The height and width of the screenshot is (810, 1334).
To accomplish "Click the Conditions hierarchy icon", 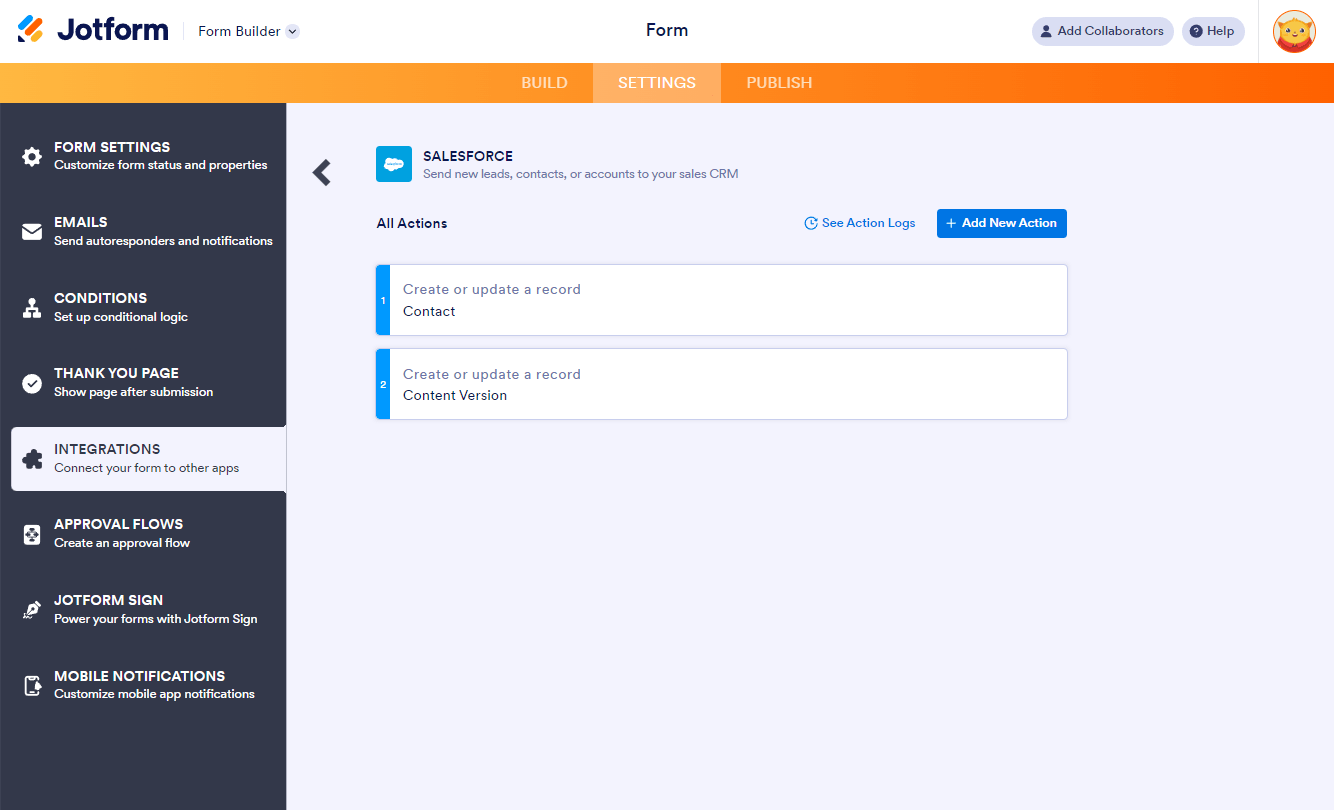I will (32, 307).
